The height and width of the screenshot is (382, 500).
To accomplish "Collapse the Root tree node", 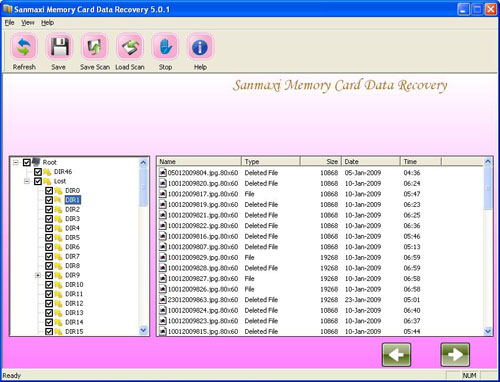I will 16,162.
